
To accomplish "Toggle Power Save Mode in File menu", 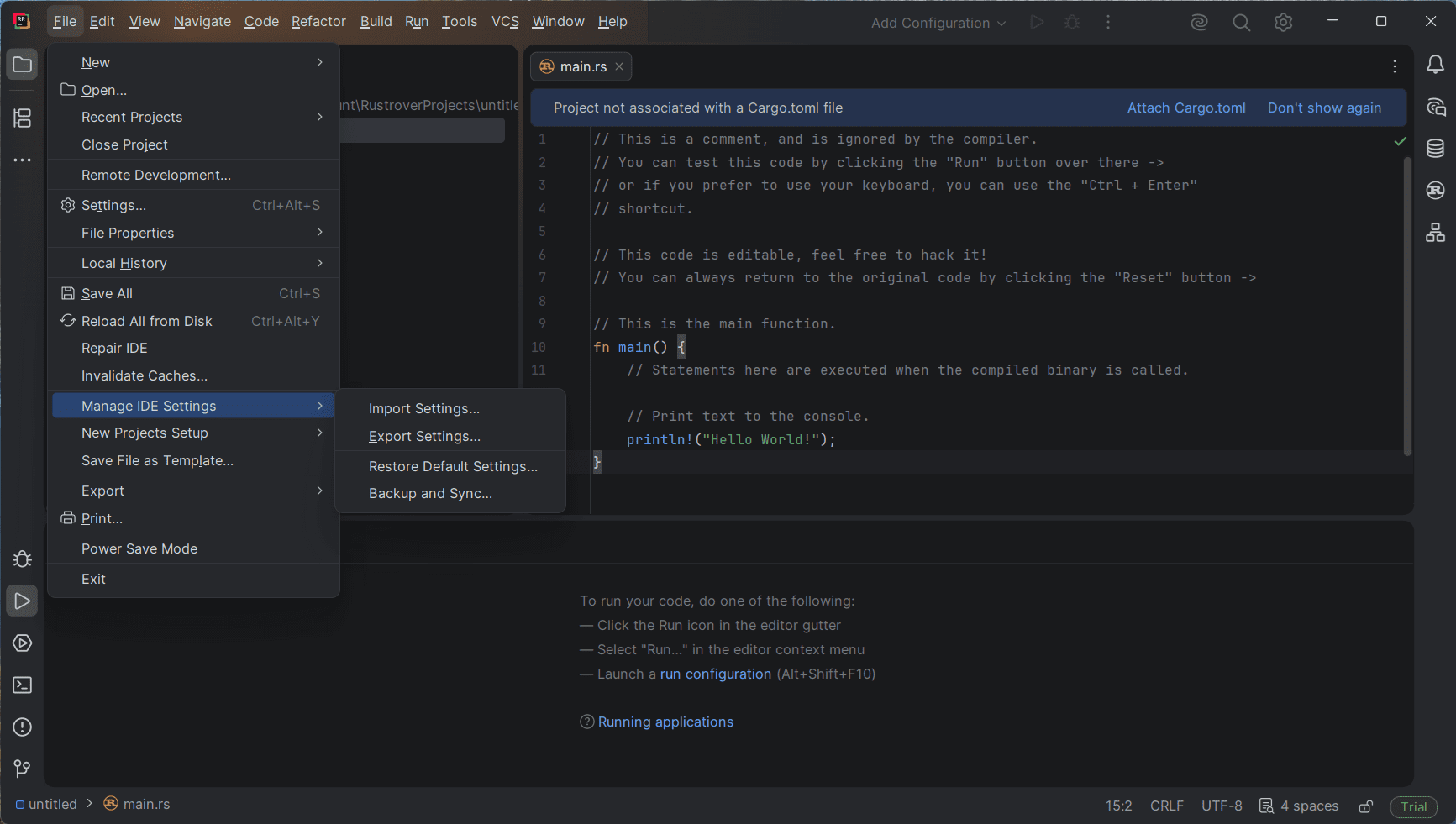I will (x=139, y=548).
